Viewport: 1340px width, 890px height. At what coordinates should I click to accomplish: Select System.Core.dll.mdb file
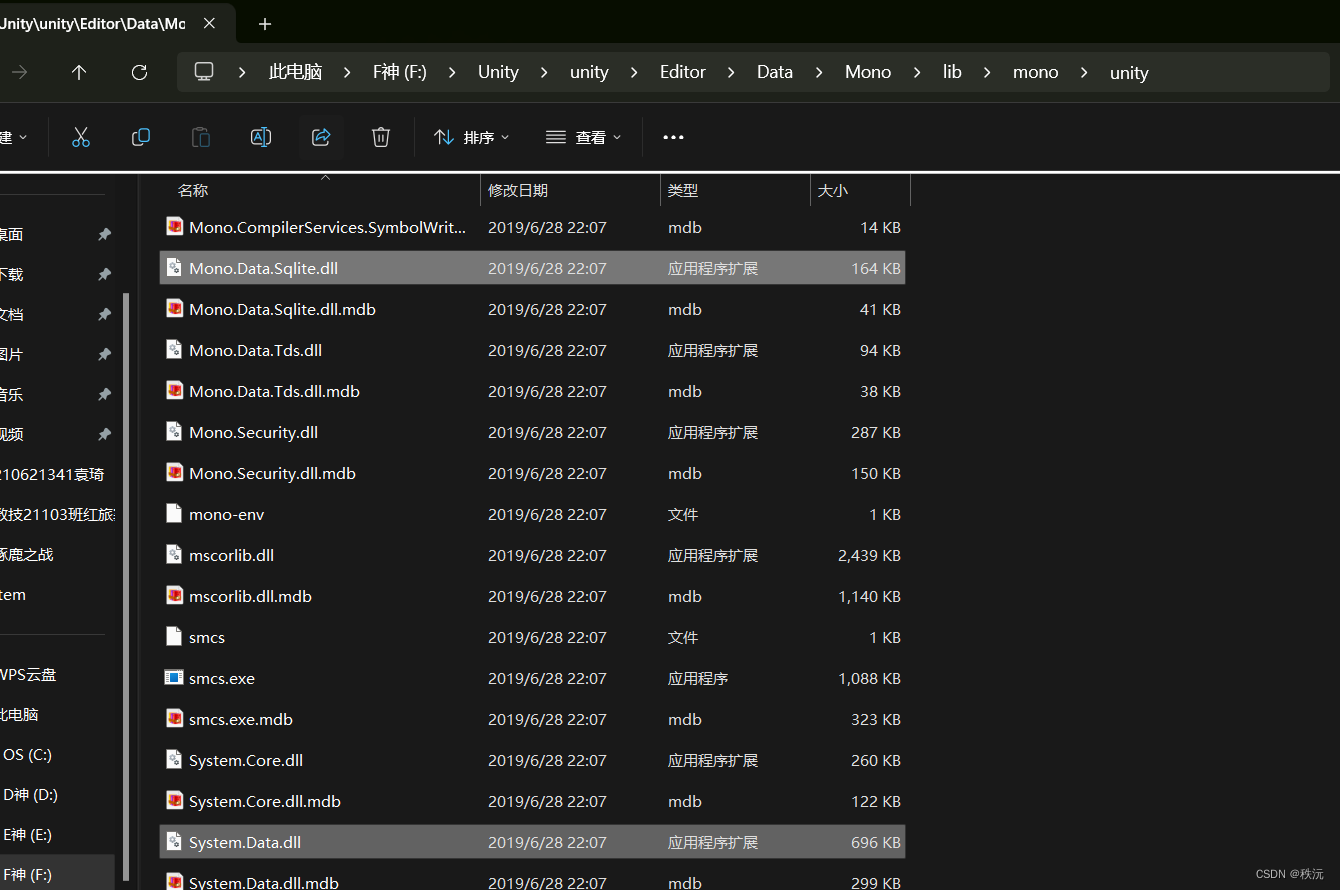coord(532,801)
